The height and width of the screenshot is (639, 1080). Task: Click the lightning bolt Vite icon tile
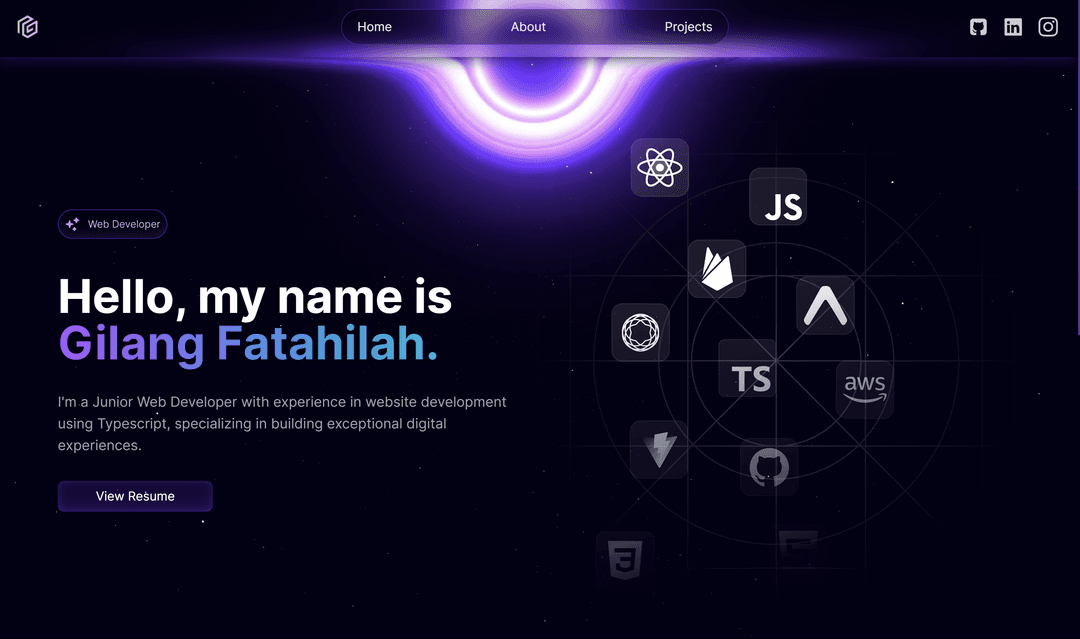click(658, 450)
